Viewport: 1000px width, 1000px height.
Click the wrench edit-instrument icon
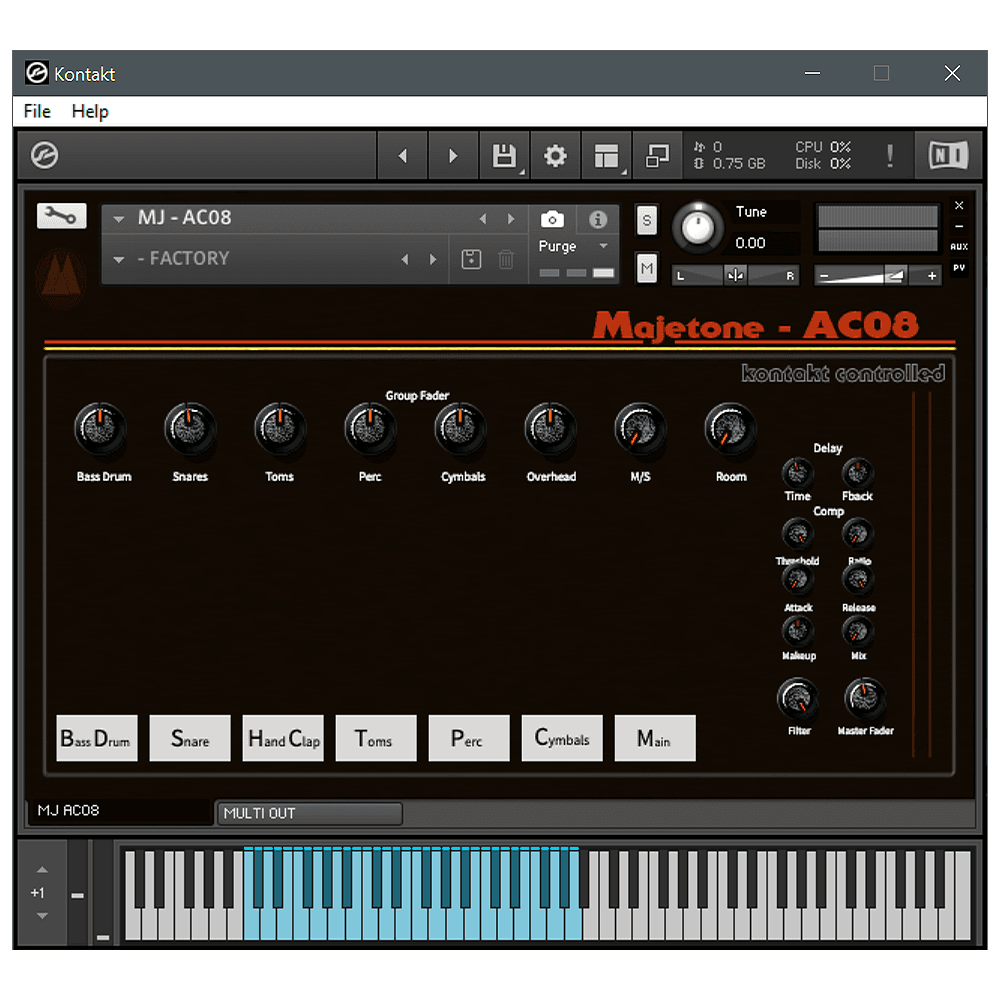61,216
